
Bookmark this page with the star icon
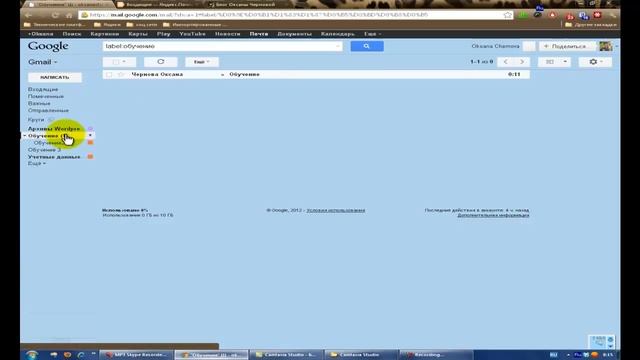[507, 15]
